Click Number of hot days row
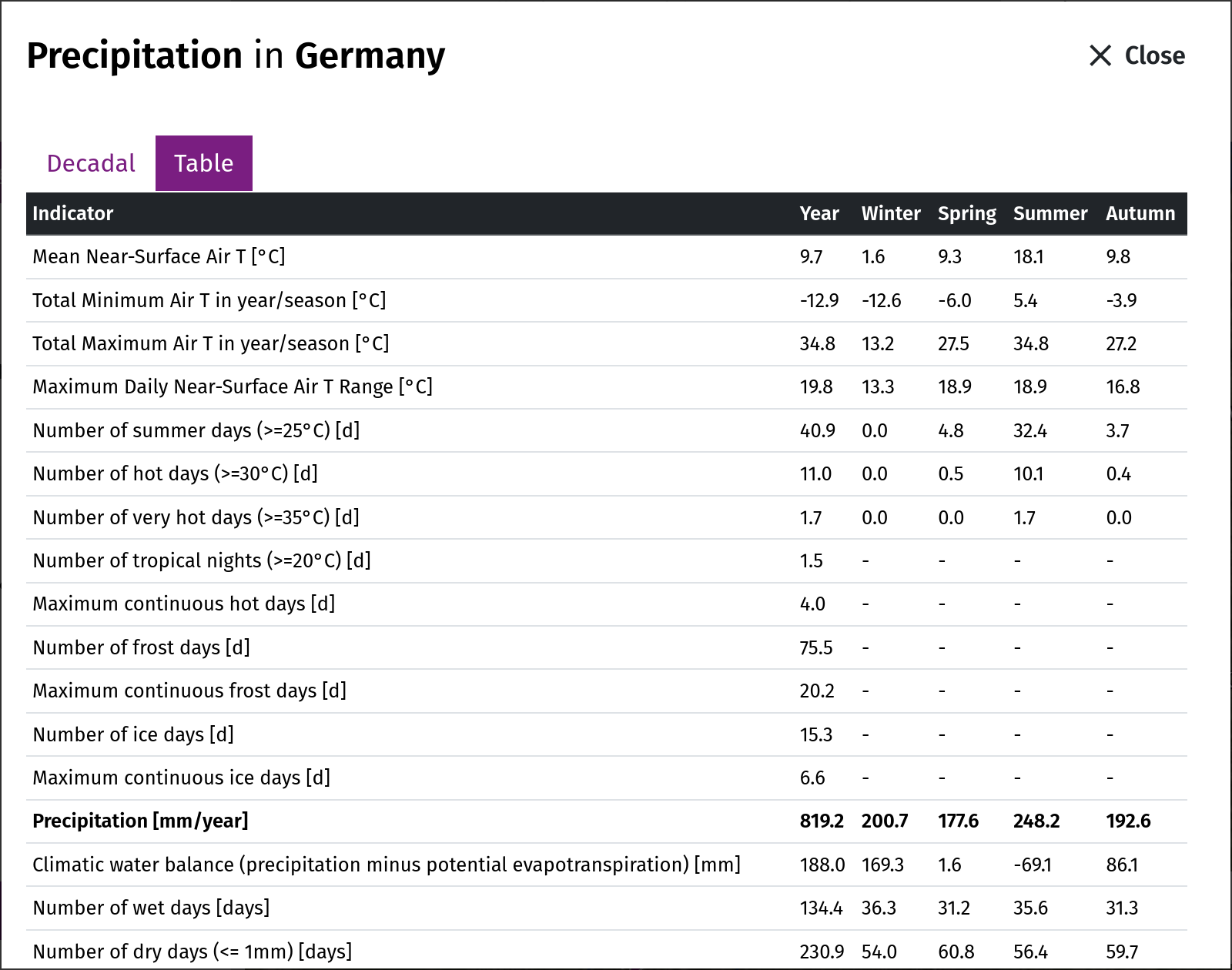Image resolution: width=1232 pixels, height=970 pixels. 607,473
